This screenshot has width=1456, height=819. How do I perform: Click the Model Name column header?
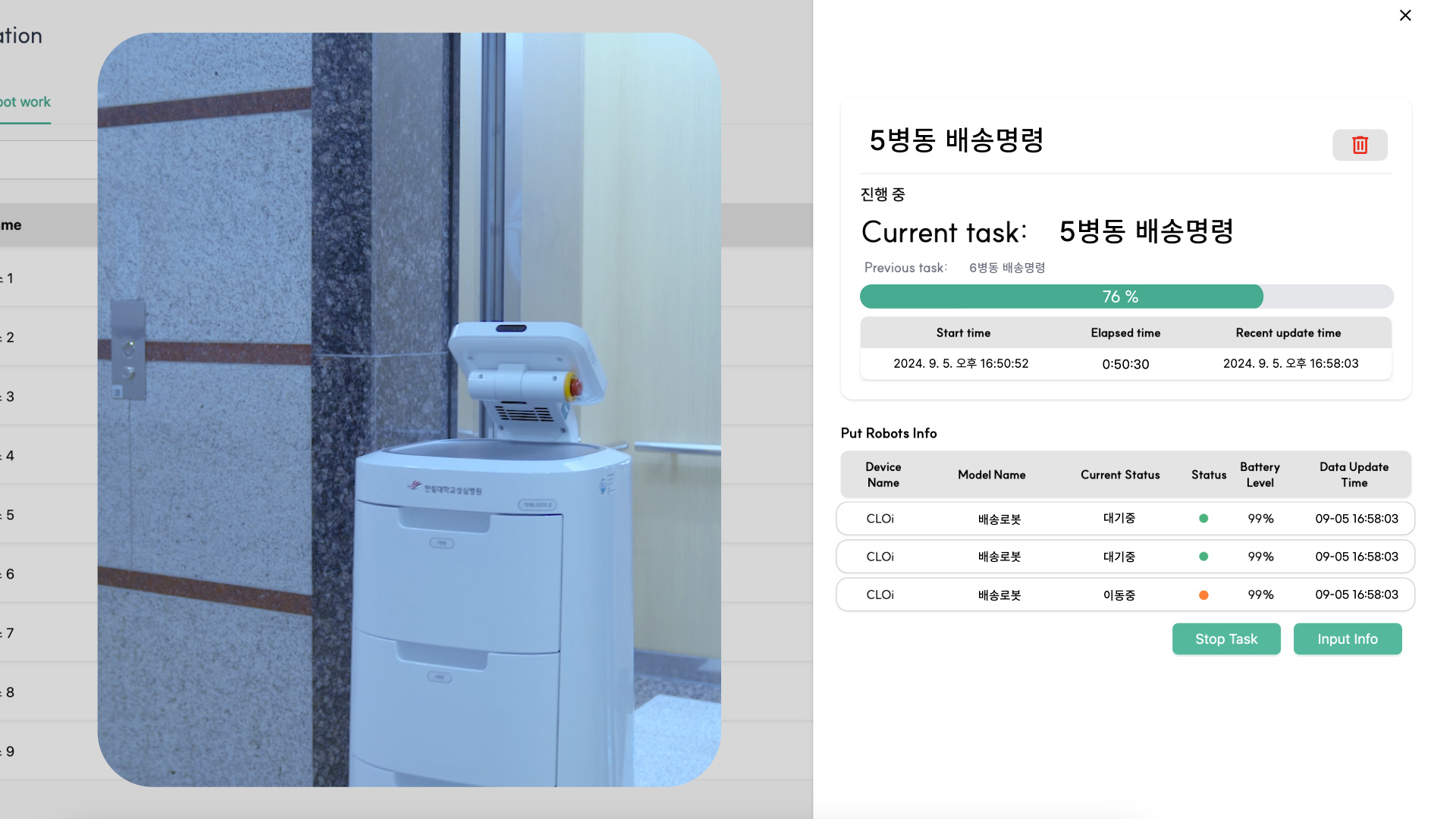991,475
